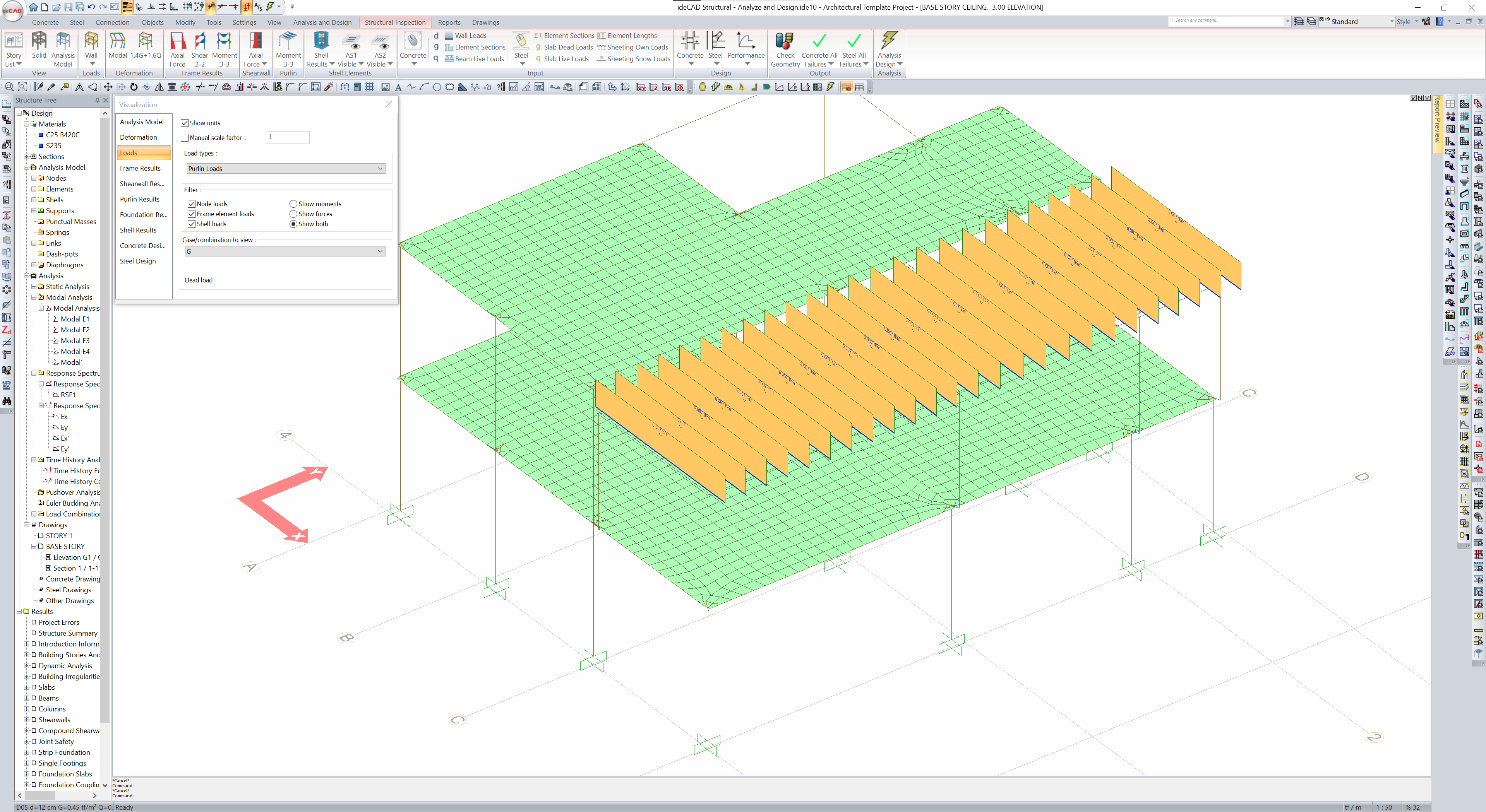1486x812 pixels.
Task: Click Slab Dead Loads button
Action: point(567,47)
